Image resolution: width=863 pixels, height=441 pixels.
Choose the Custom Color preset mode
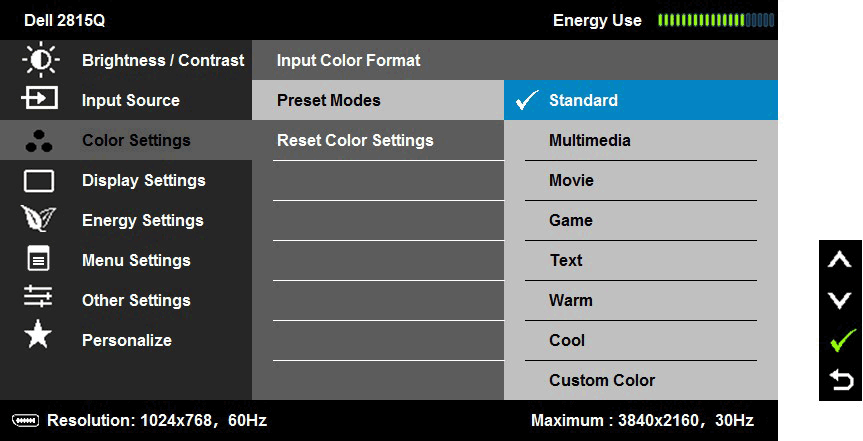tap(641, 380)
